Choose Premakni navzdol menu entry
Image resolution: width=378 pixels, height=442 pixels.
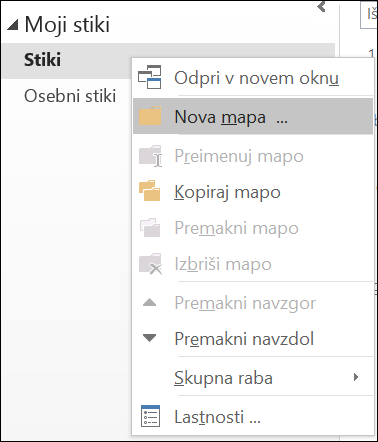(253, 339)
